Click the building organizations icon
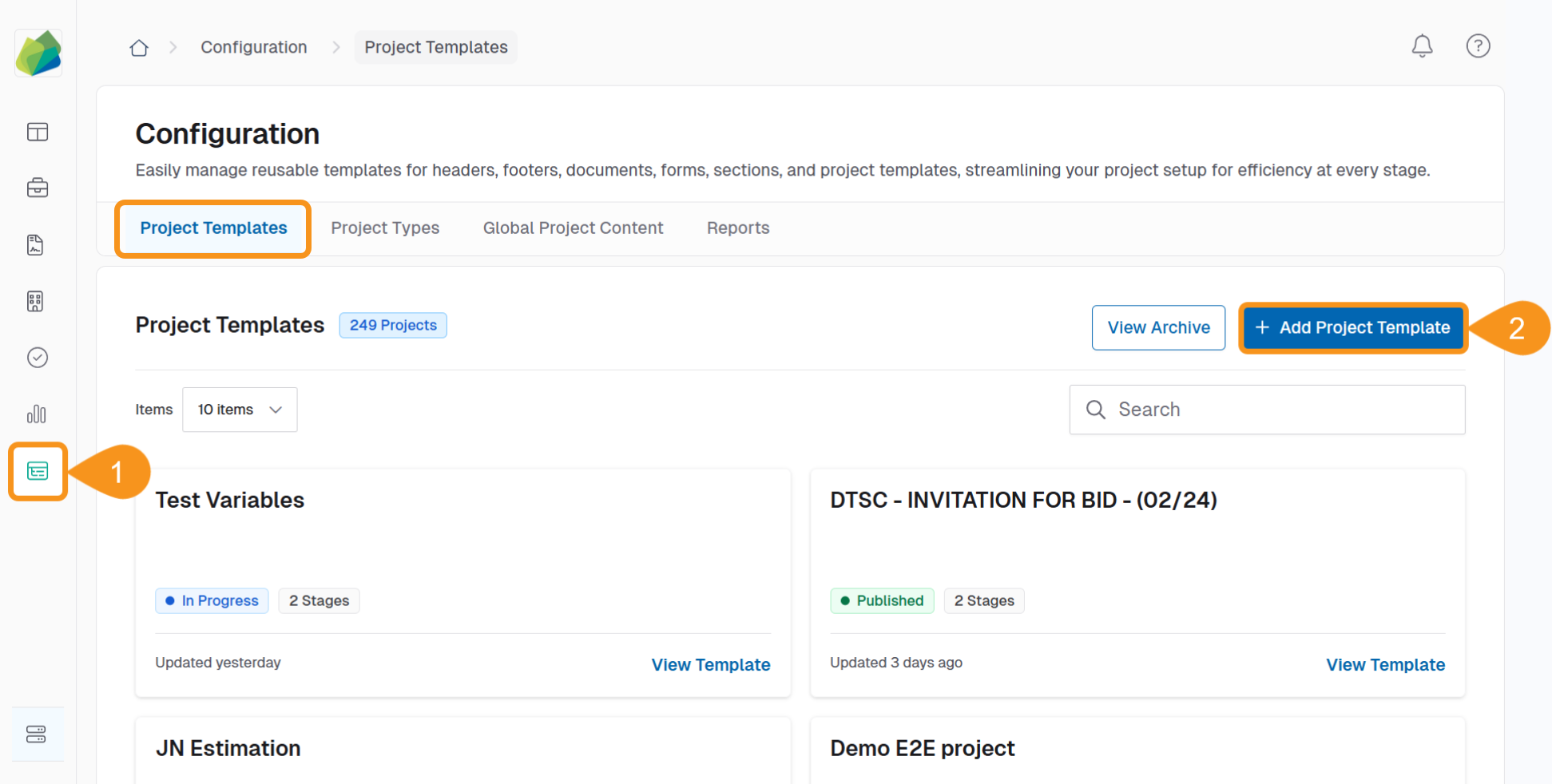 [35, 301]
